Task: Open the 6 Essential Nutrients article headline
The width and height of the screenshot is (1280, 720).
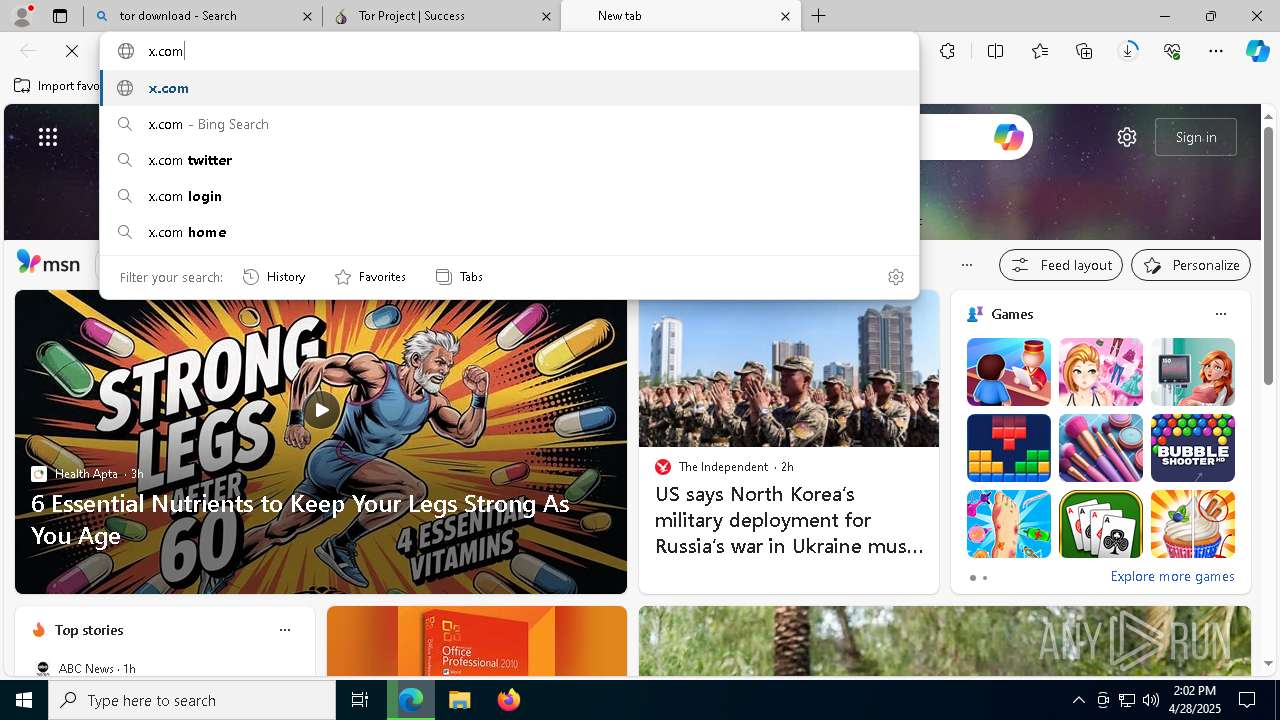Action: tap(300, 519)
